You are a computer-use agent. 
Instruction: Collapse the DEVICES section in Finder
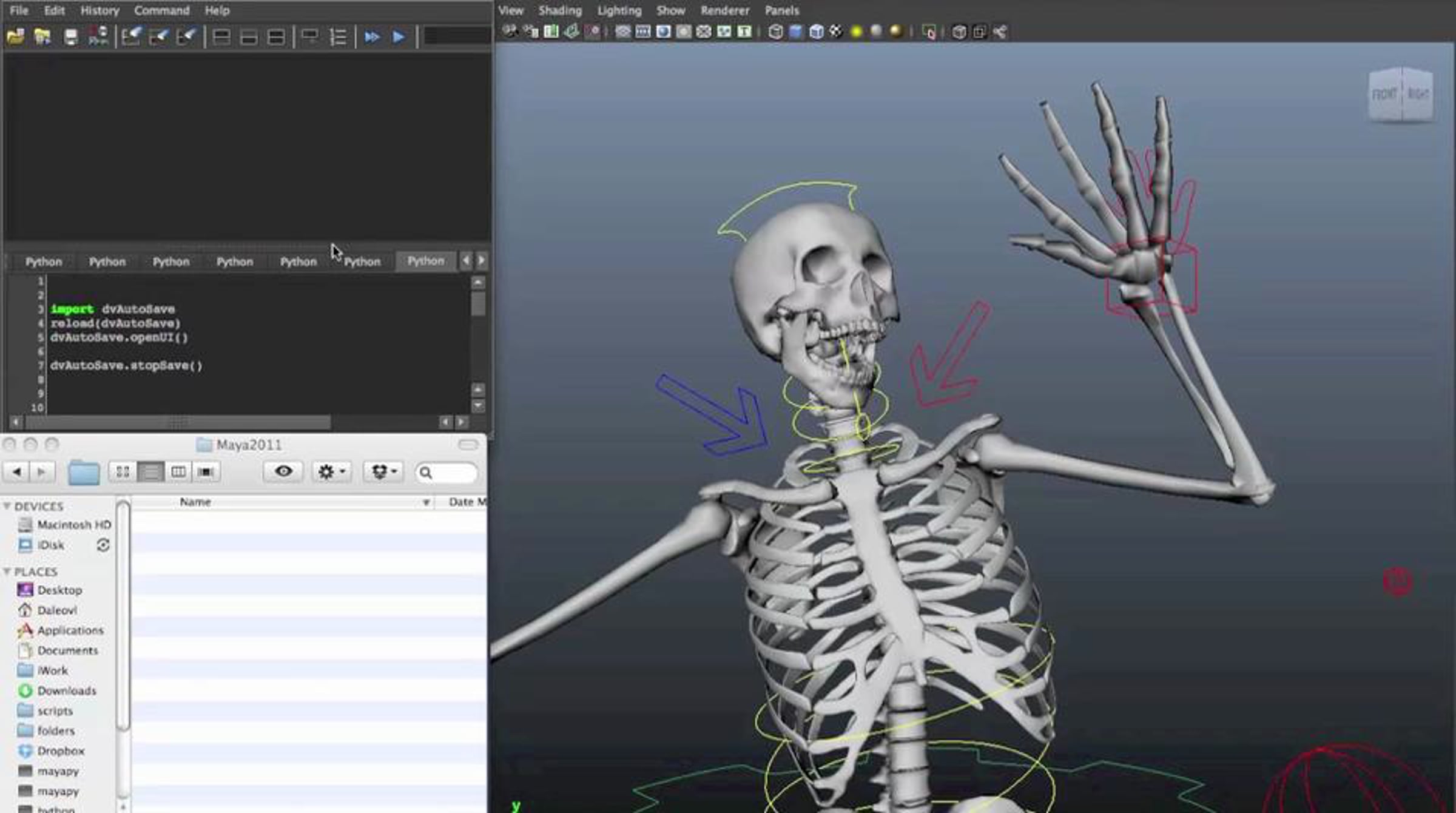pos(7,506)
